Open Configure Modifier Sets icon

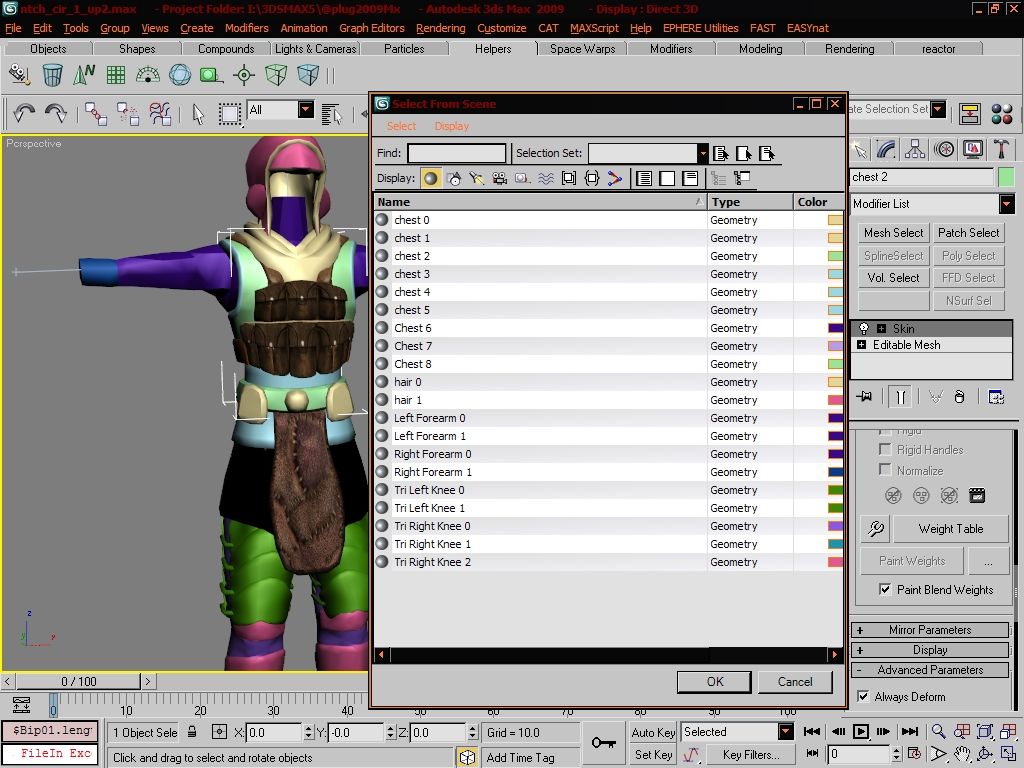click(997, 396)
